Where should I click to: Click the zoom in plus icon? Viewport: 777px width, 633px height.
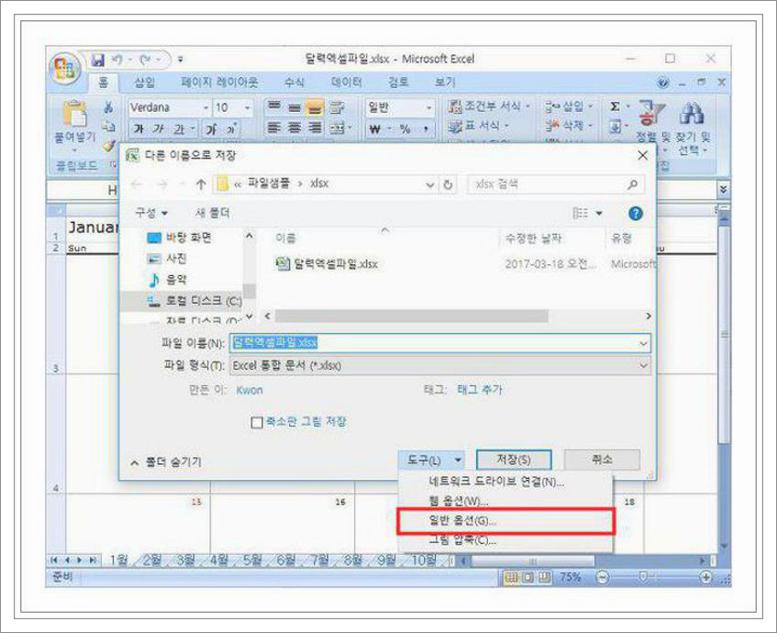(706, 577)
